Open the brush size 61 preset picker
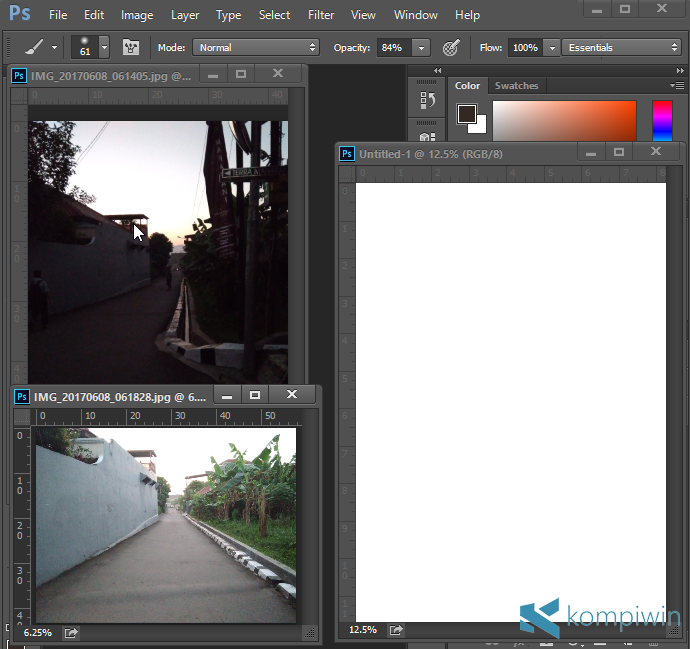 (104, 47)
